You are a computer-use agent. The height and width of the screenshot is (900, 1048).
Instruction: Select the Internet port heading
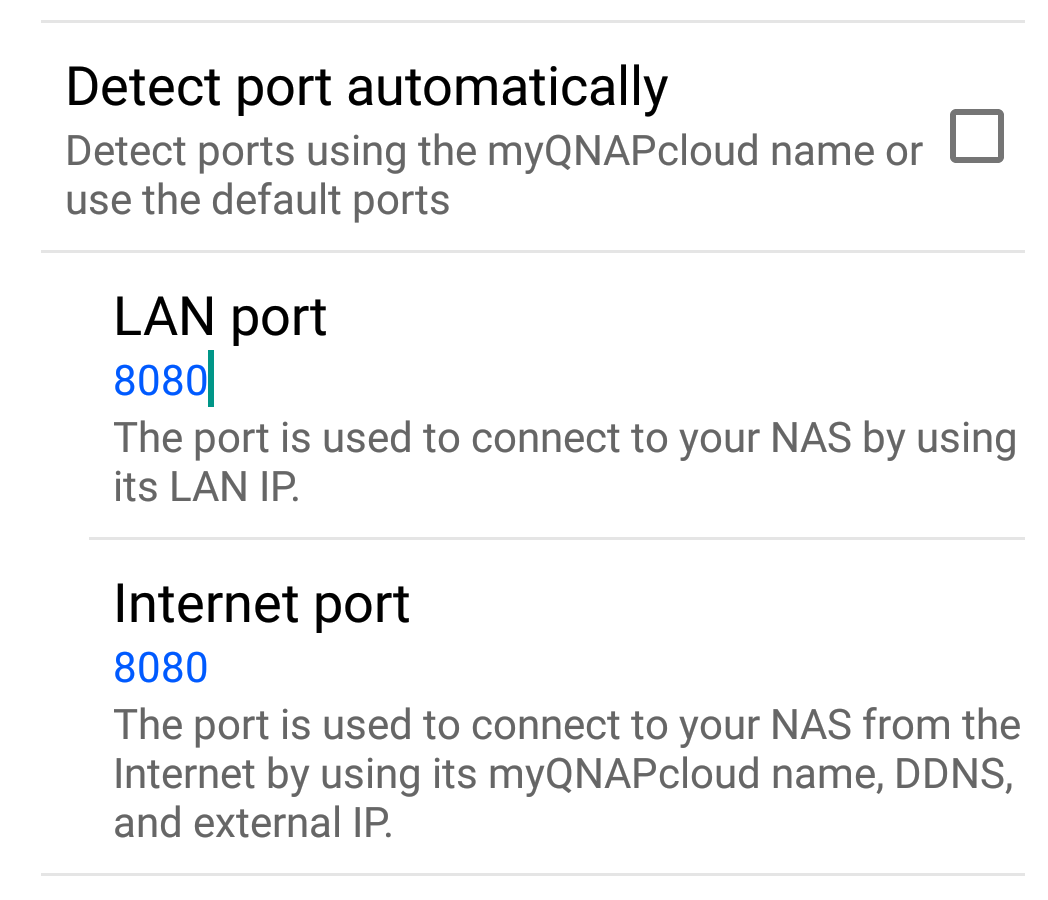[x=262, y=604]
